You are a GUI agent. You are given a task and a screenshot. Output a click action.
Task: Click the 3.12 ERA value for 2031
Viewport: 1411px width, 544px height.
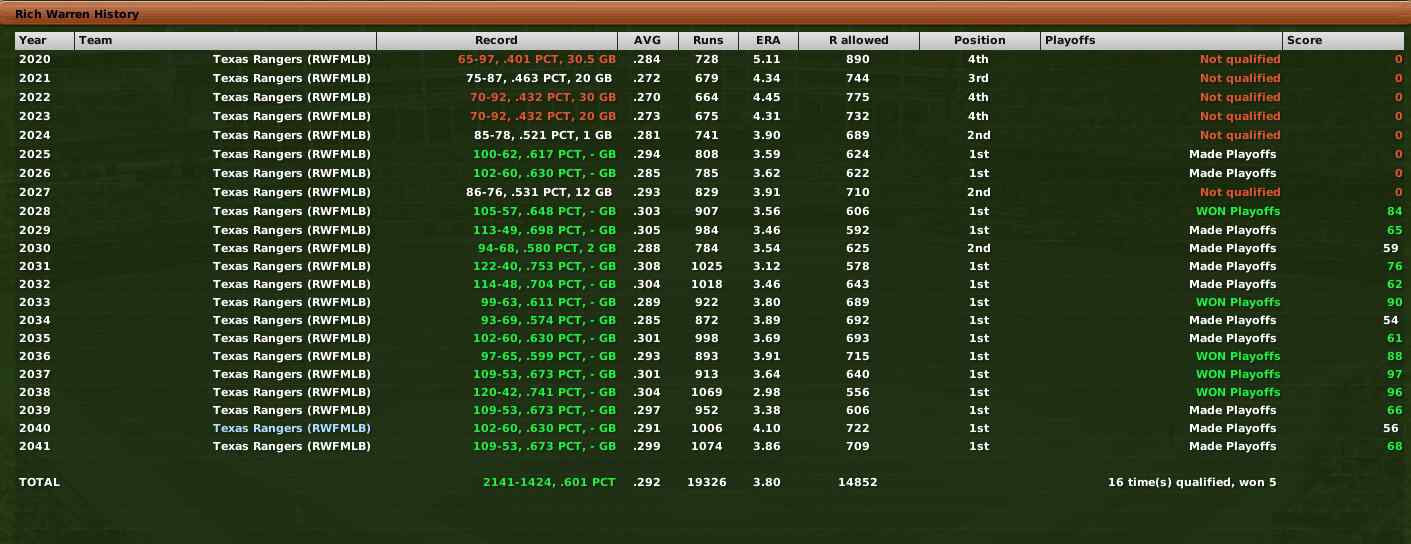click(767, 266)
